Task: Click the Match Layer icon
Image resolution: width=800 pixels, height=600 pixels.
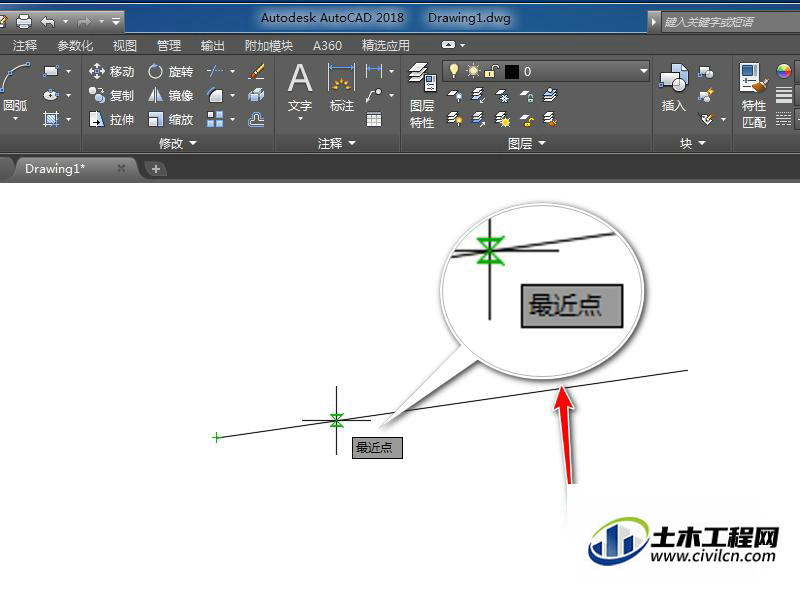Action: pyautogui.click(x=550, y=119)
